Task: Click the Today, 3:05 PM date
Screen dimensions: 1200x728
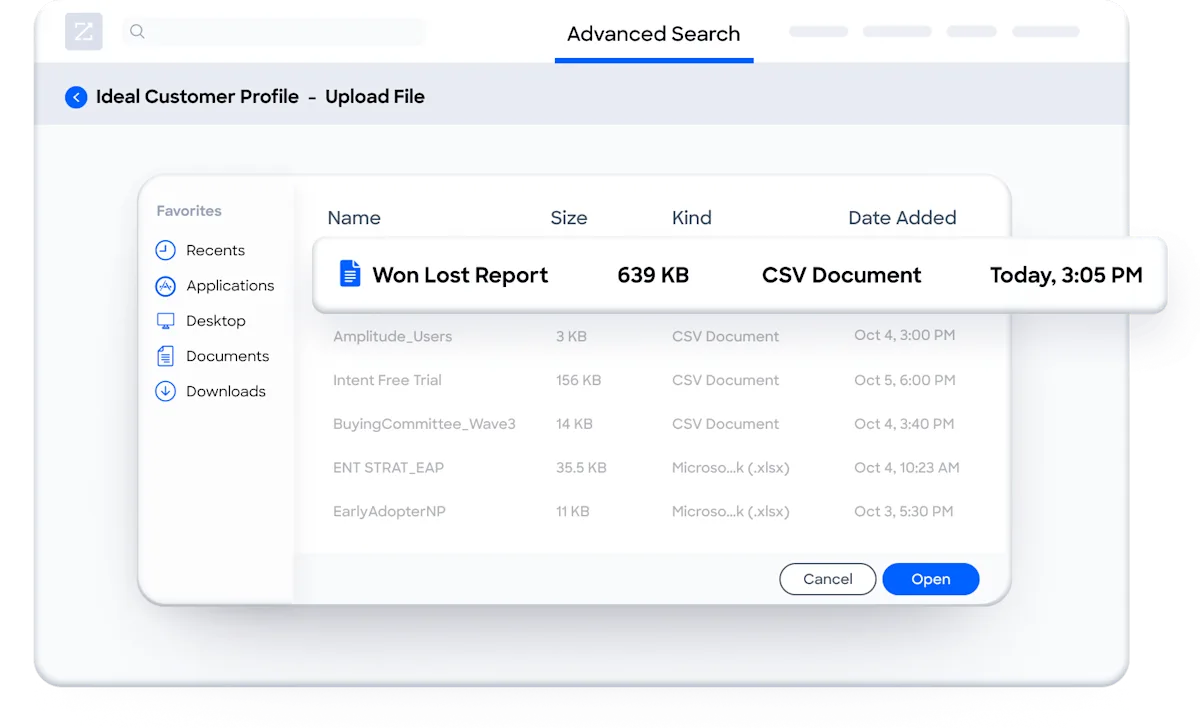Action: click(1066, 275)
